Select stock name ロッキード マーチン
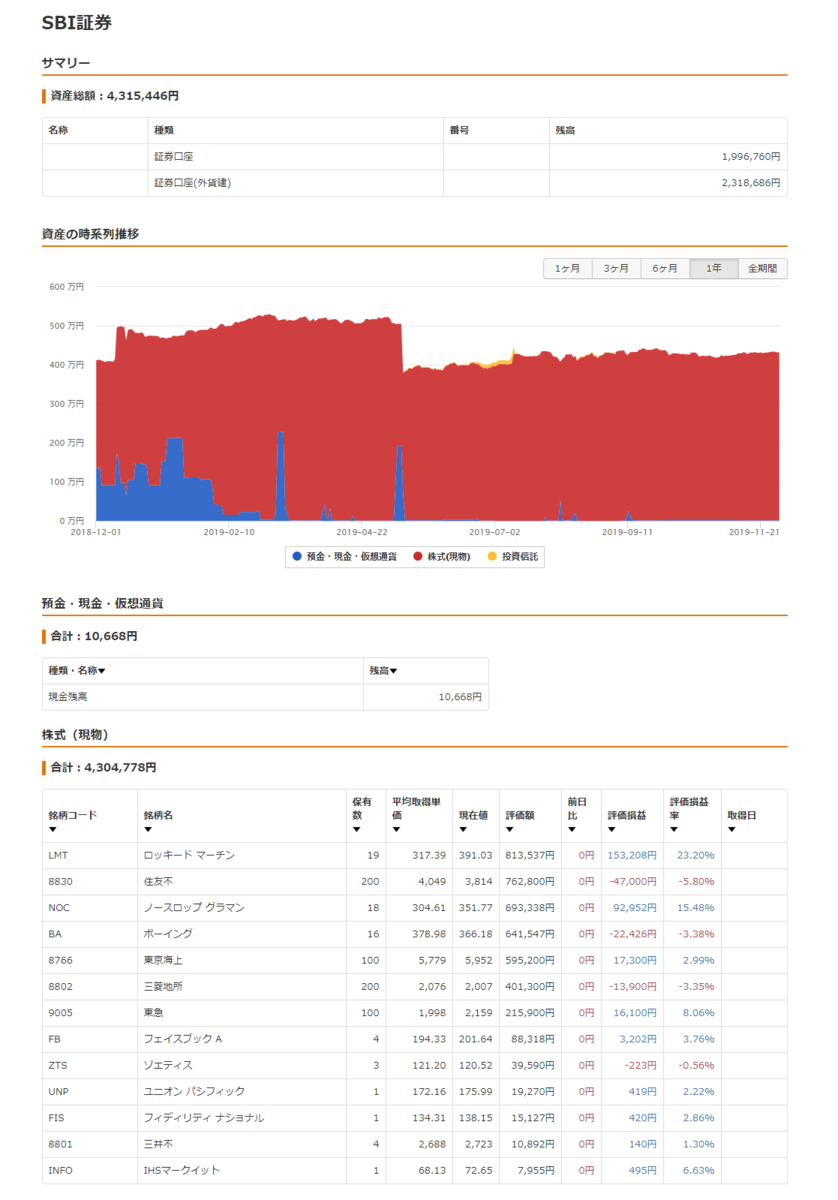Viewport: 838px width, 1200px height. 189,855
